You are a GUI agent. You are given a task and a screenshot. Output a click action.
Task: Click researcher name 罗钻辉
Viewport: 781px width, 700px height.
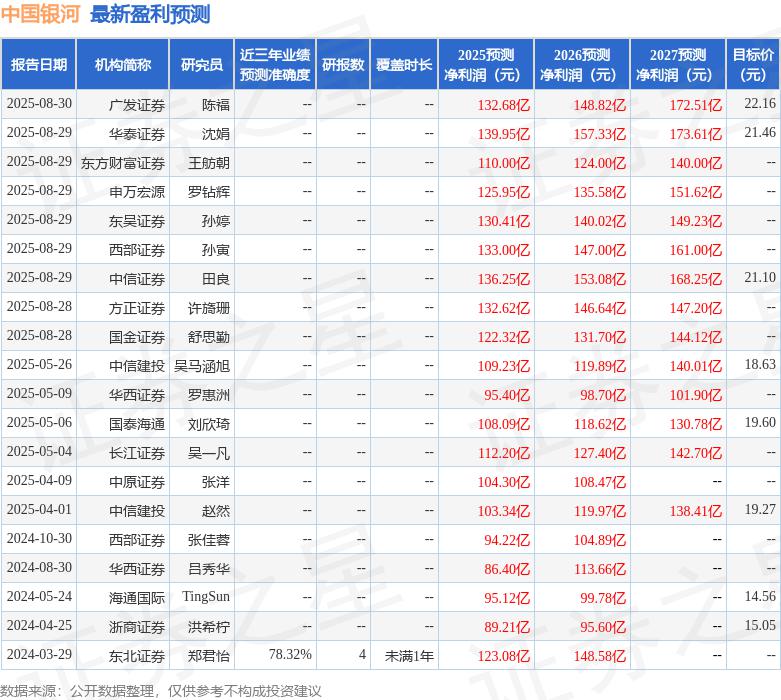[209, 192]
